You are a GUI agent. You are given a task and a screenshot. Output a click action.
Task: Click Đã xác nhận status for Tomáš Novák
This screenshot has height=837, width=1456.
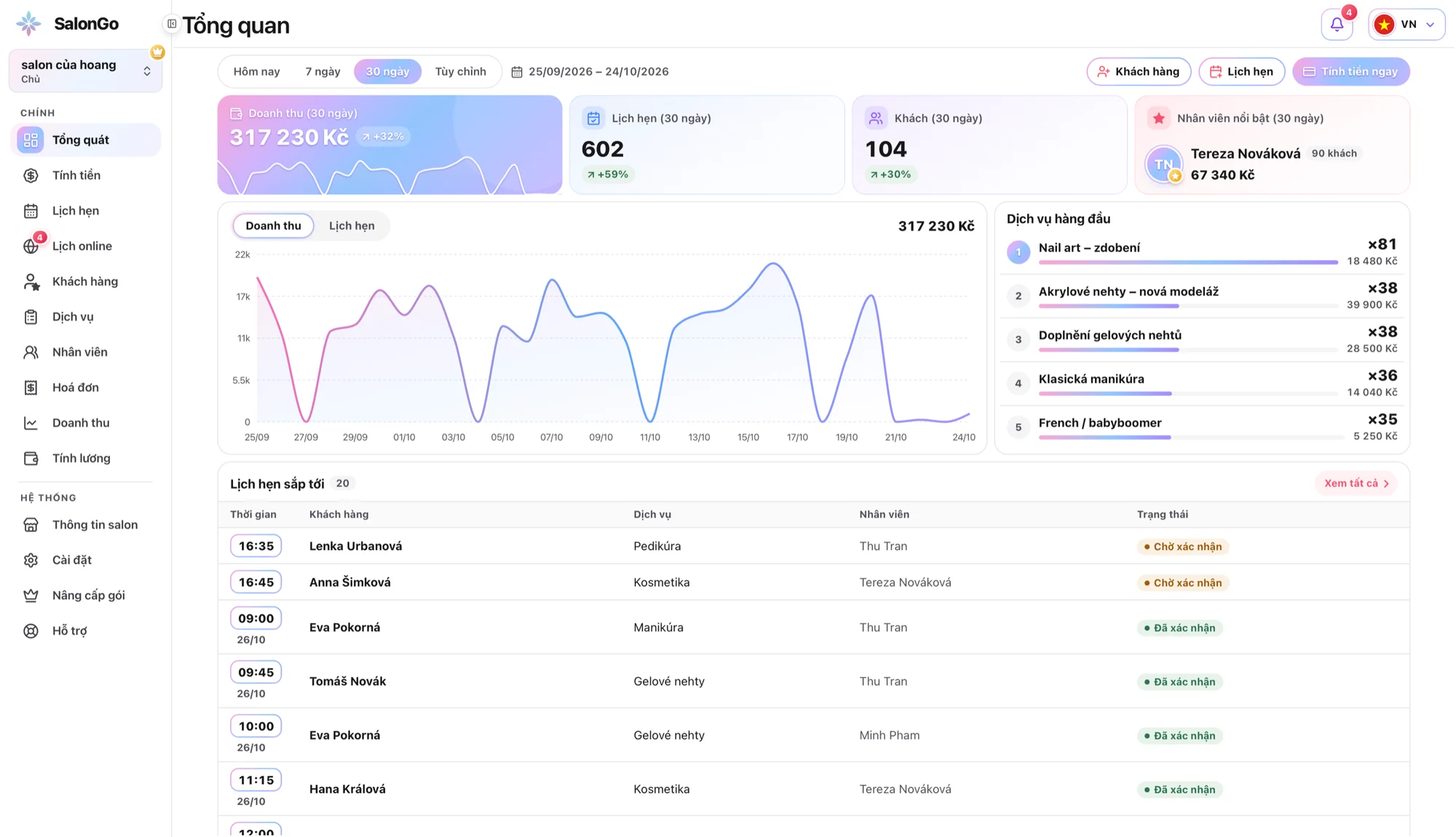pos(1179,682)
